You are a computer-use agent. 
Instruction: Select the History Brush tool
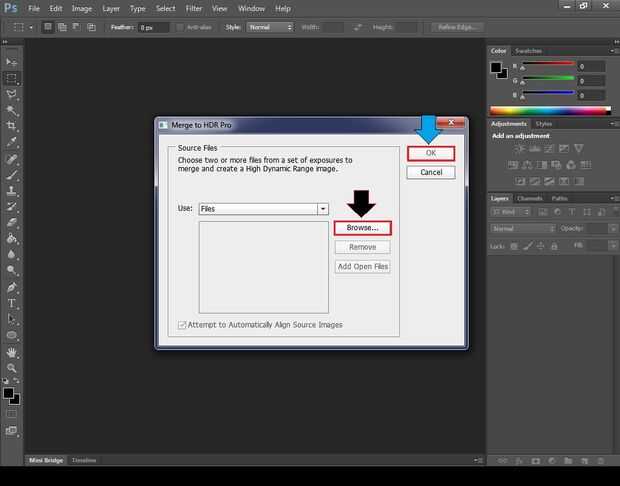click(x=11, y=206)
